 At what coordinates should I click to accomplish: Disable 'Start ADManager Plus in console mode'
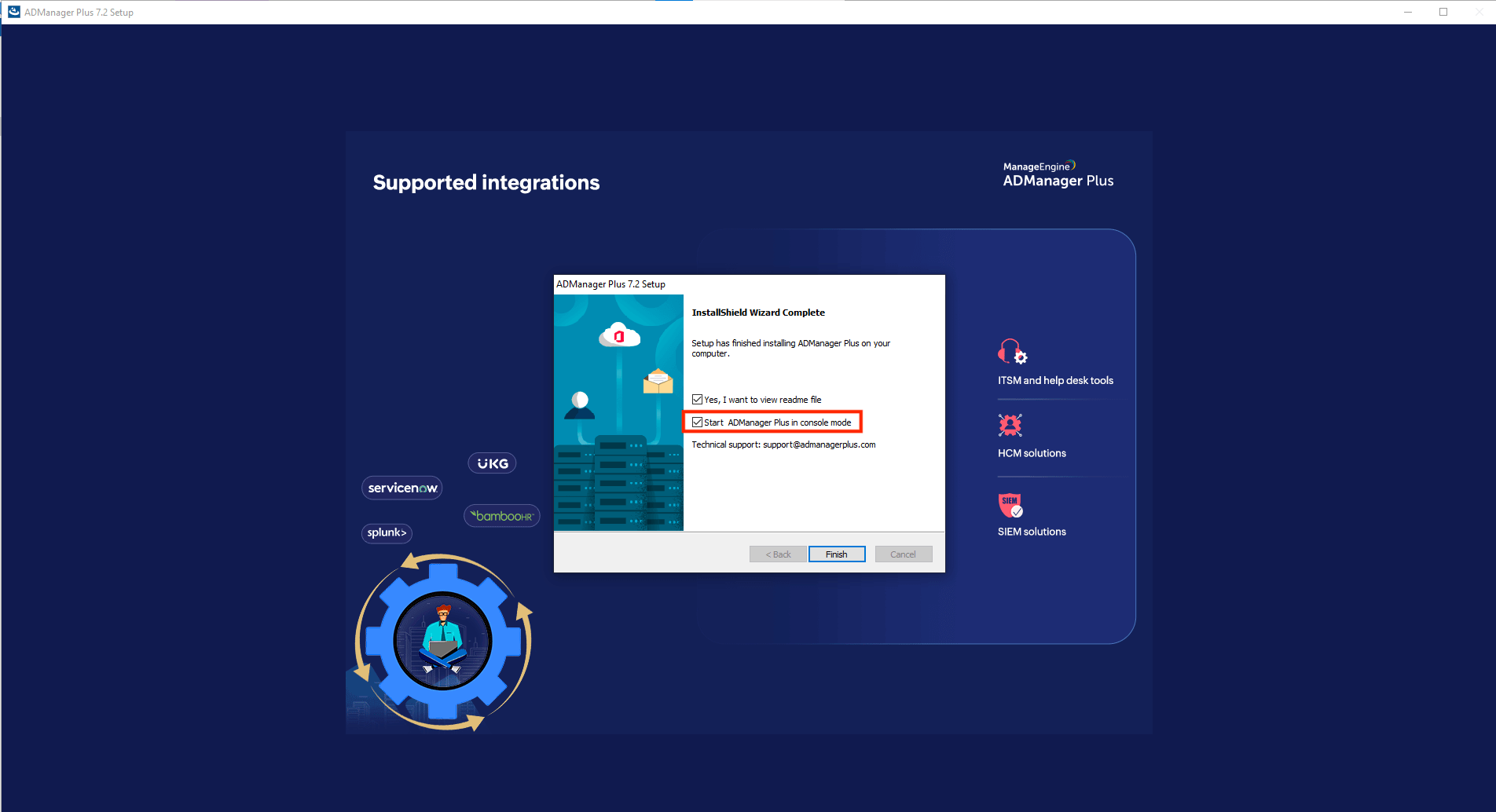698,422
